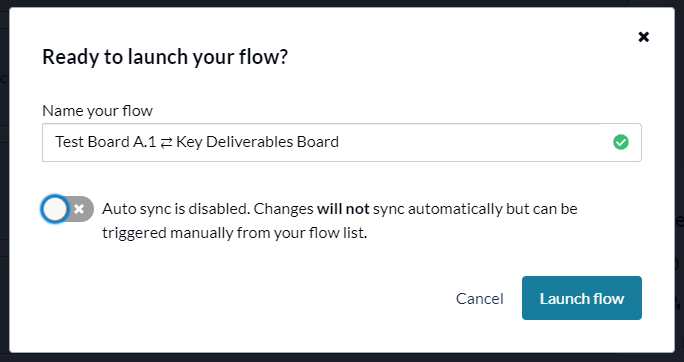Click the round knob of the auto sync toggle
This screenshot has height=362, width=684.
(x=55, y=209)
